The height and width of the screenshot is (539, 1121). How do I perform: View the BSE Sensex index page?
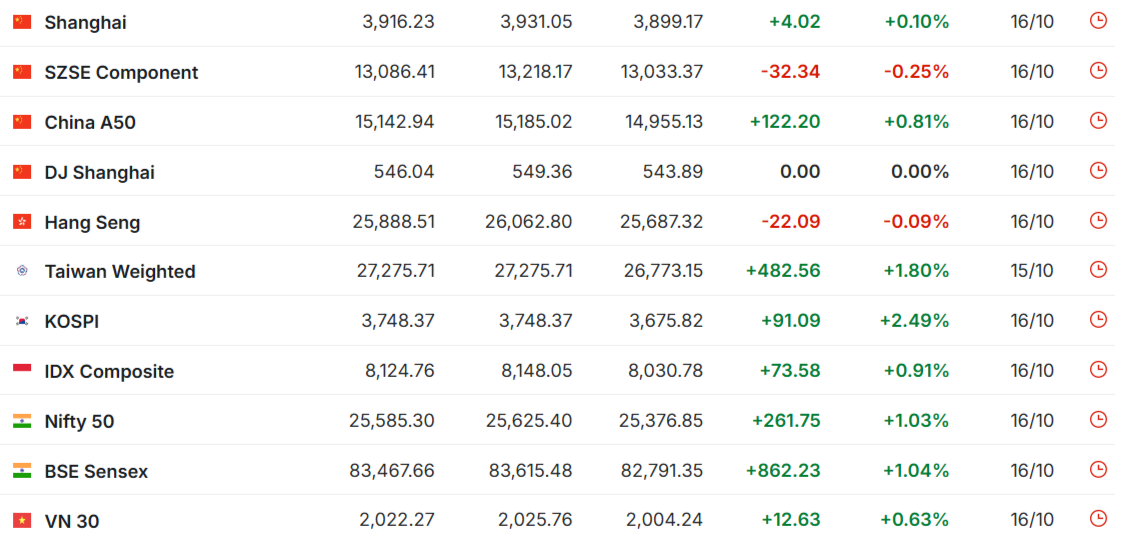pyautogui.click(x=96, y=471)
